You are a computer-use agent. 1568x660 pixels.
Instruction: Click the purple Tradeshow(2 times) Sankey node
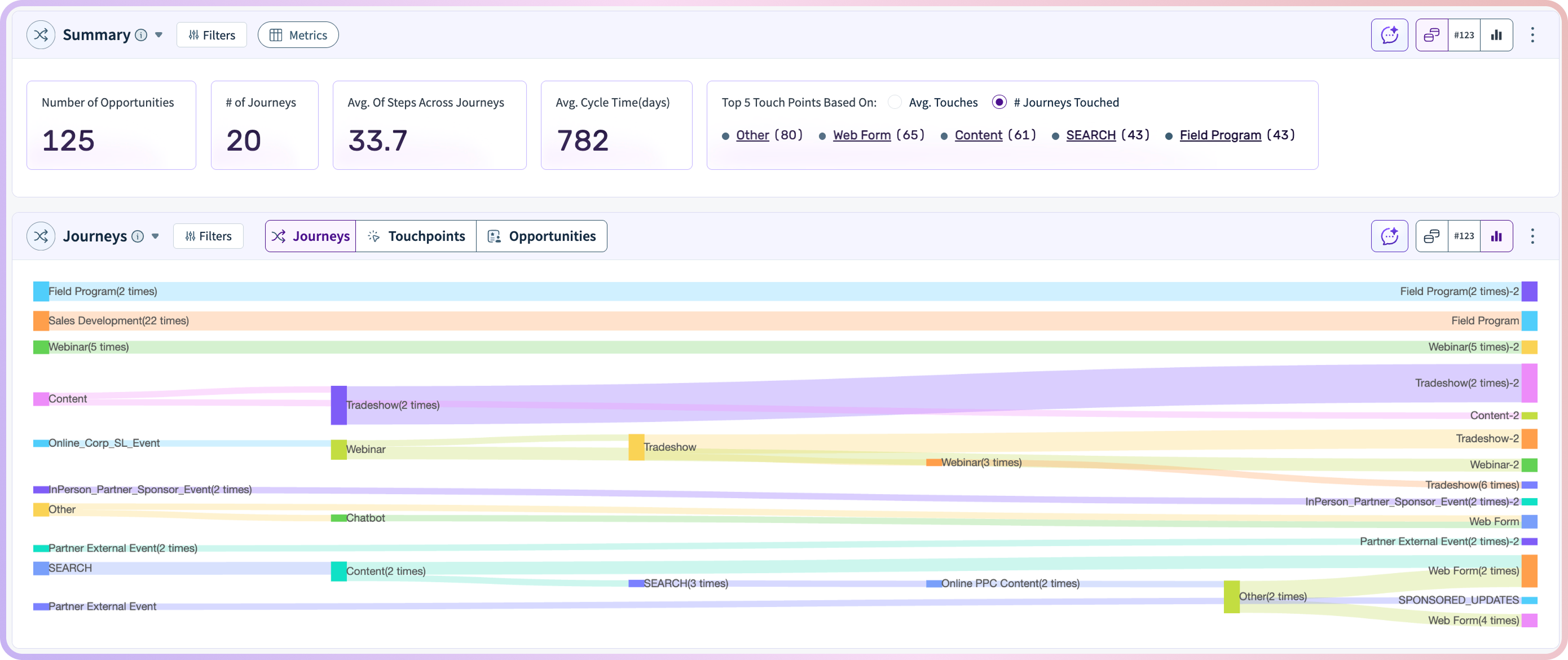point(338,406)
